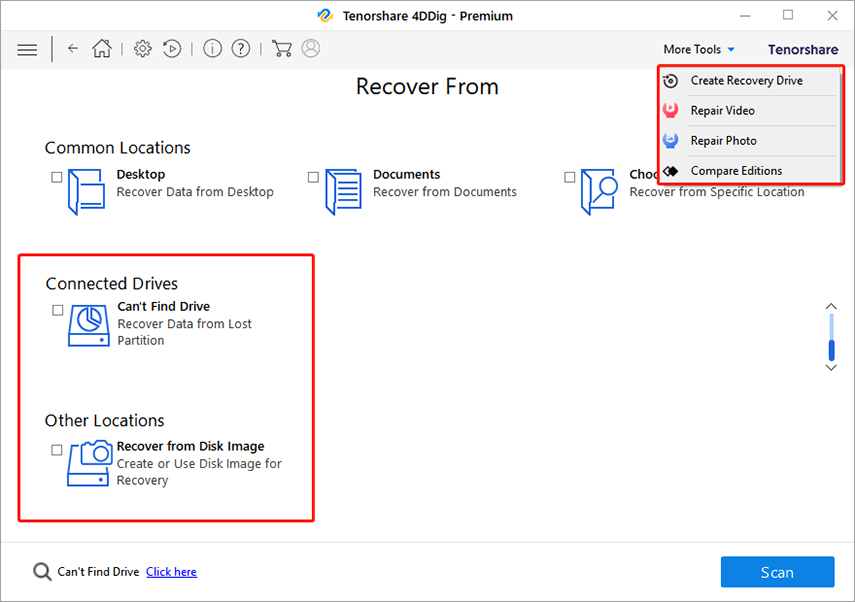Click Recover Data from Desktop description
This screenshot has height=602, width=855.
click(195, 192)
